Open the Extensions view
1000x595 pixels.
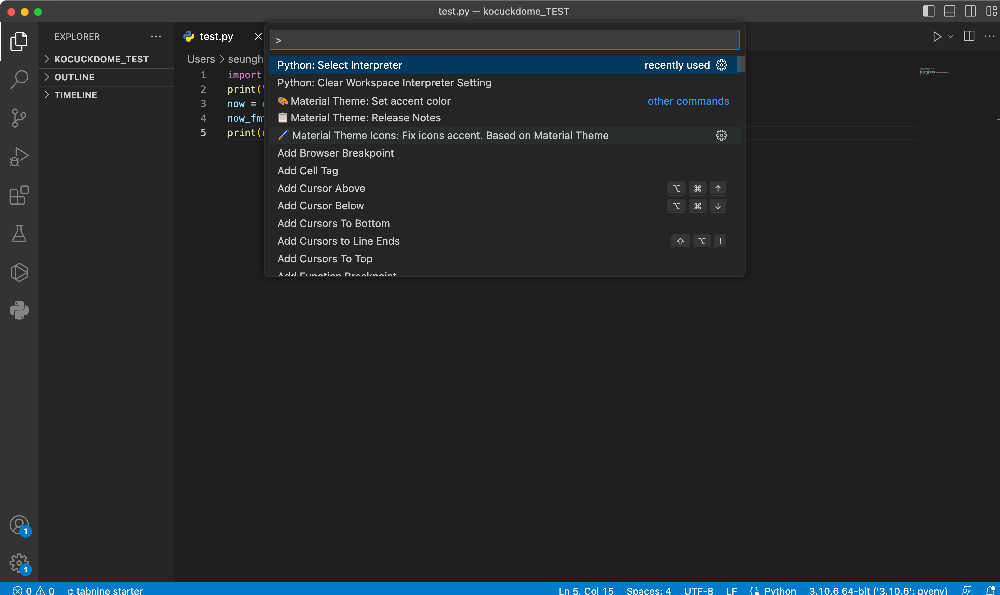point(18,195)
